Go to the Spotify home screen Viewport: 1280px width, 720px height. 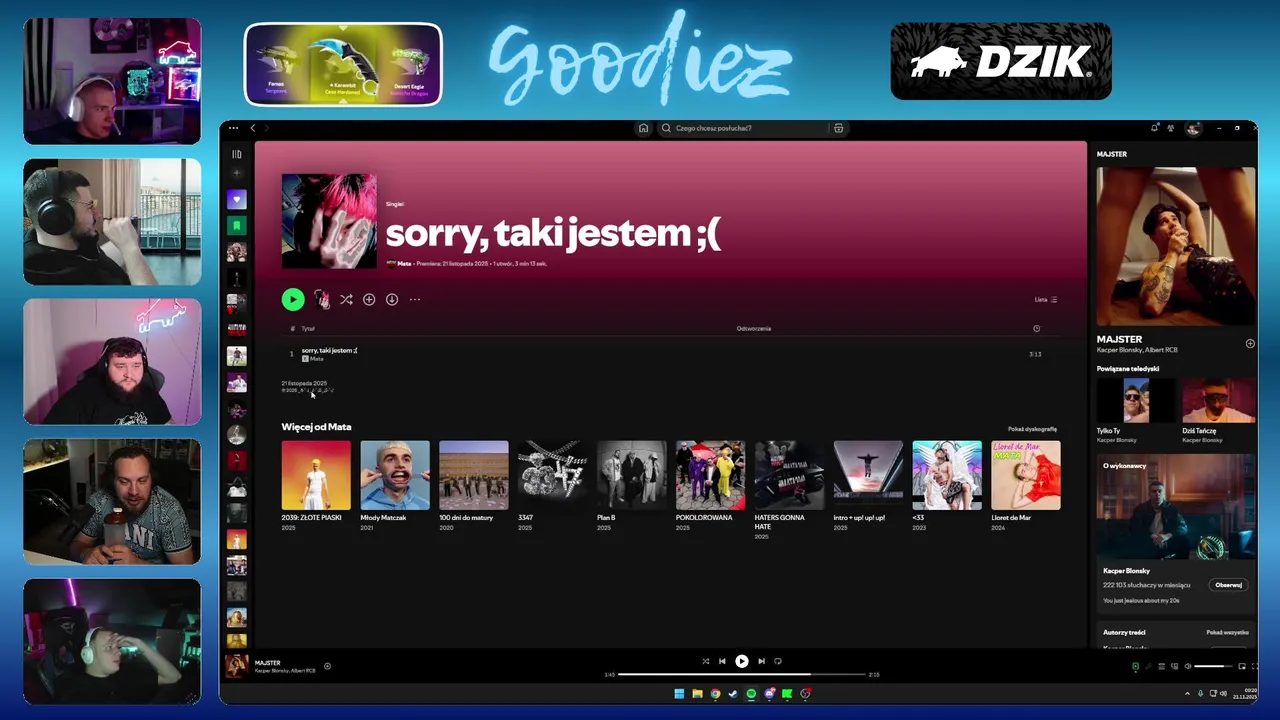pyautogui.click(x=643, y=128)
